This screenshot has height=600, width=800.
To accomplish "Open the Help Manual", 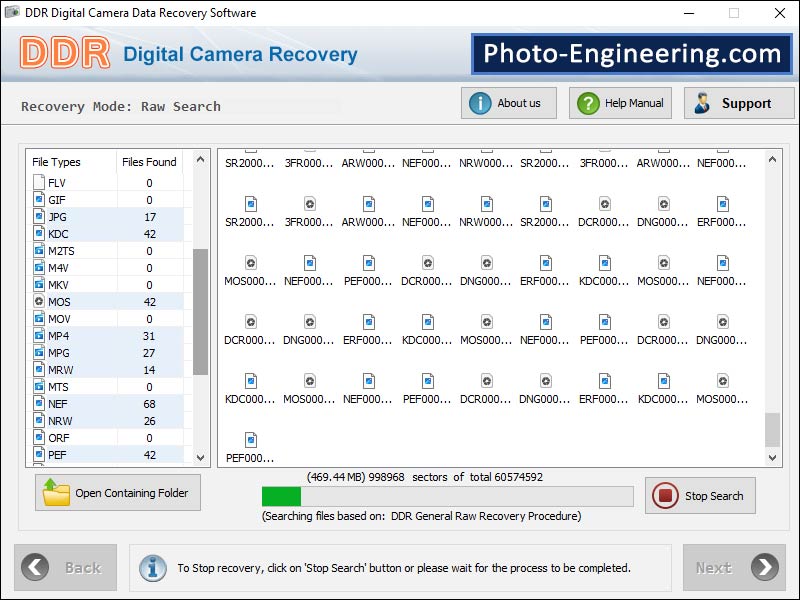I will pos(619,102).
